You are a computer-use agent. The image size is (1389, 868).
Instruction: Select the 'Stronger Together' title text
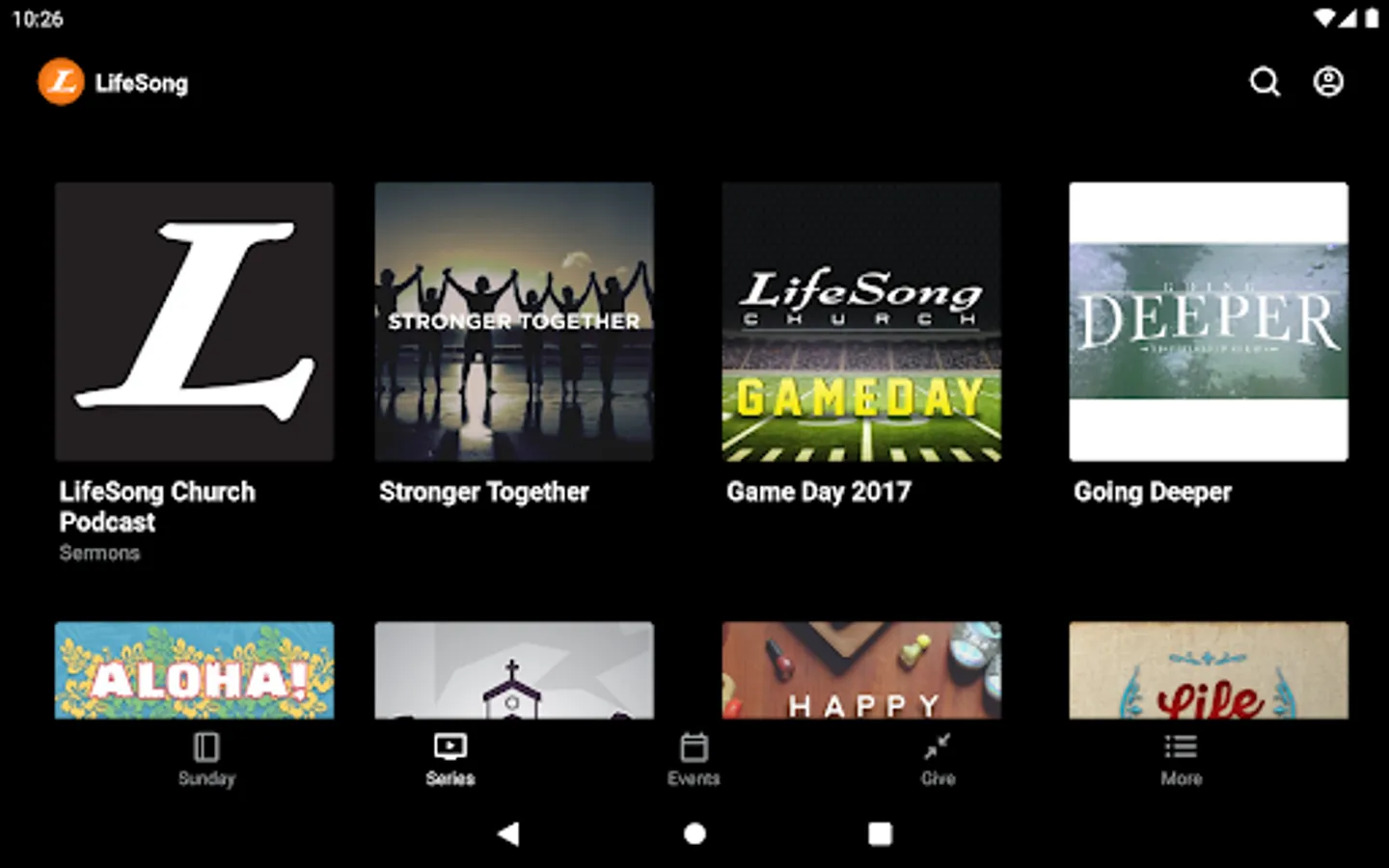point(484,492)
